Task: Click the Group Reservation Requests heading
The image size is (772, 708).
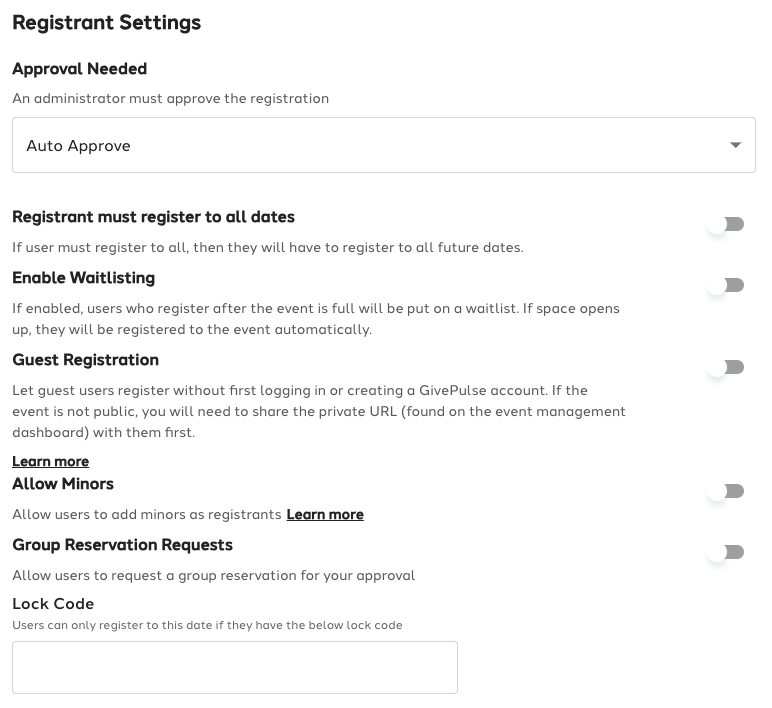Action: [x=123, y=545]
